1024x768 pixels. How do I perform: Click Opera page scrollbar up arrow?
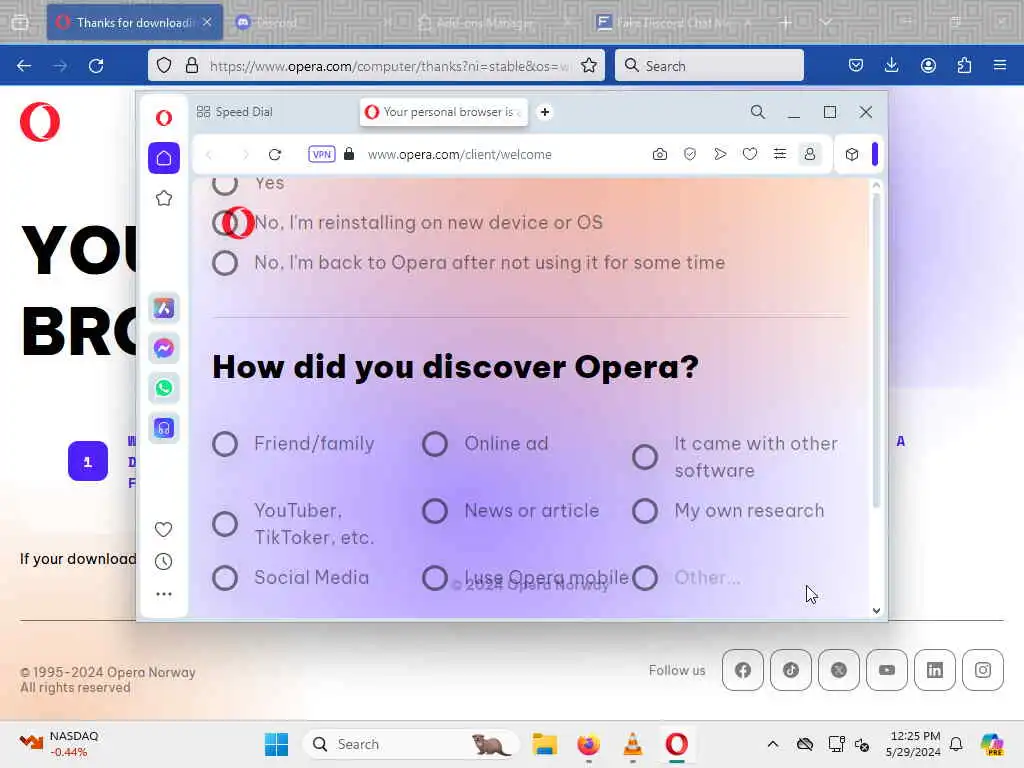coord(876,185)
